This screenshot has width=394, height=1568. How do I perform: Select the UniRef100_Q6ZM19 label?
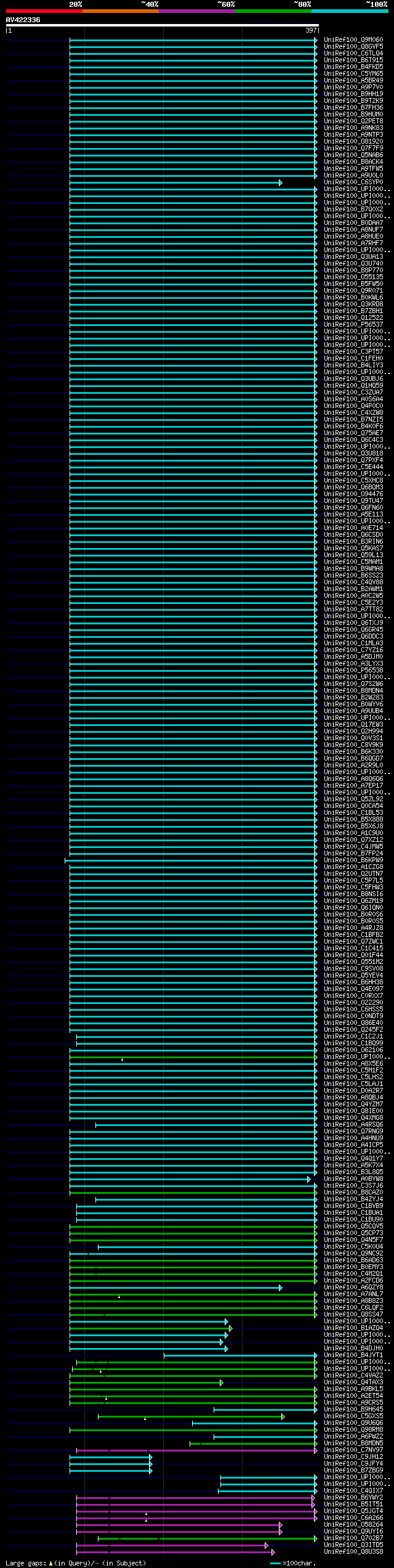(353, 901)
